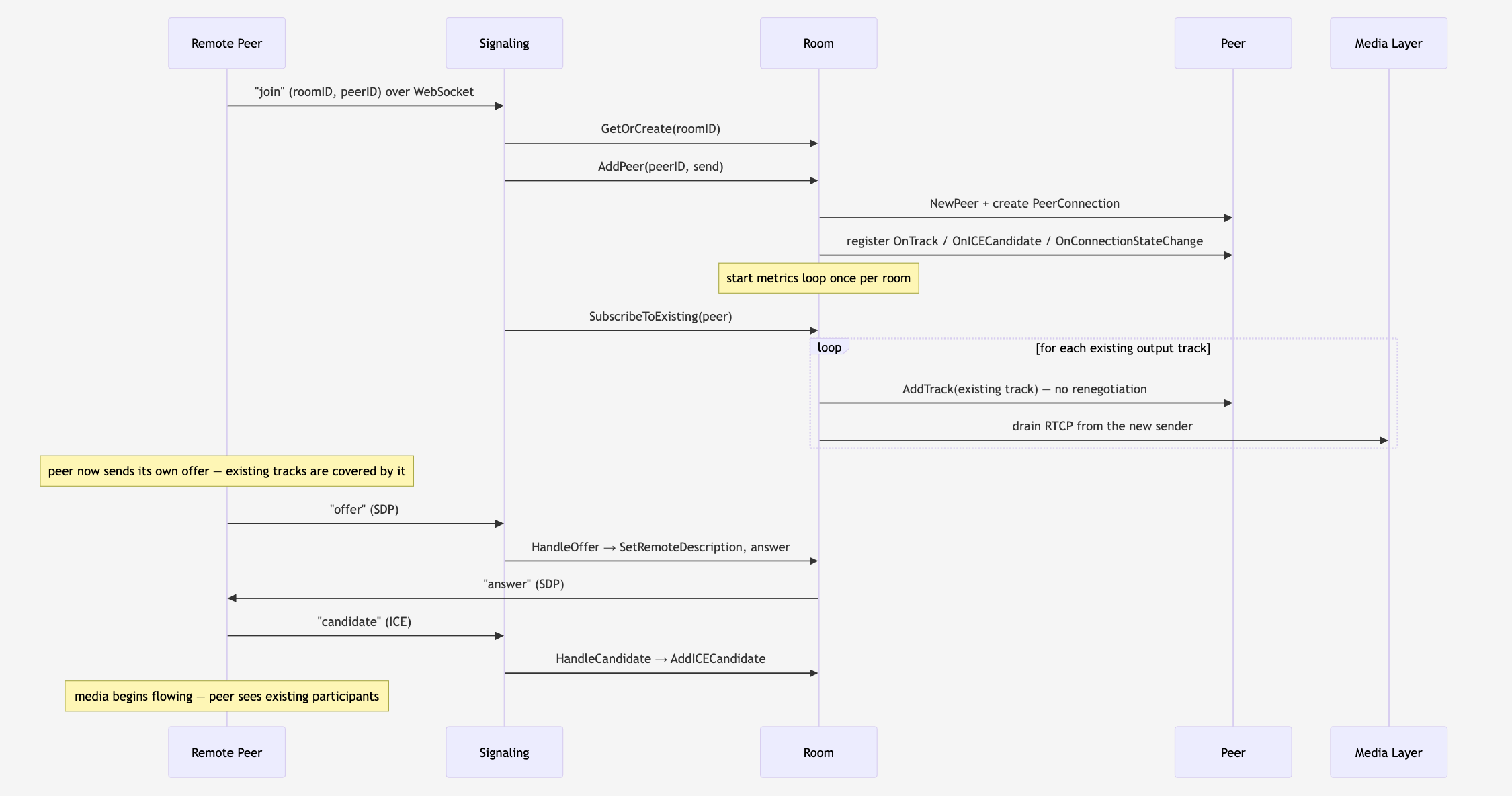Click the loop tag label

(x=829, y=347)
